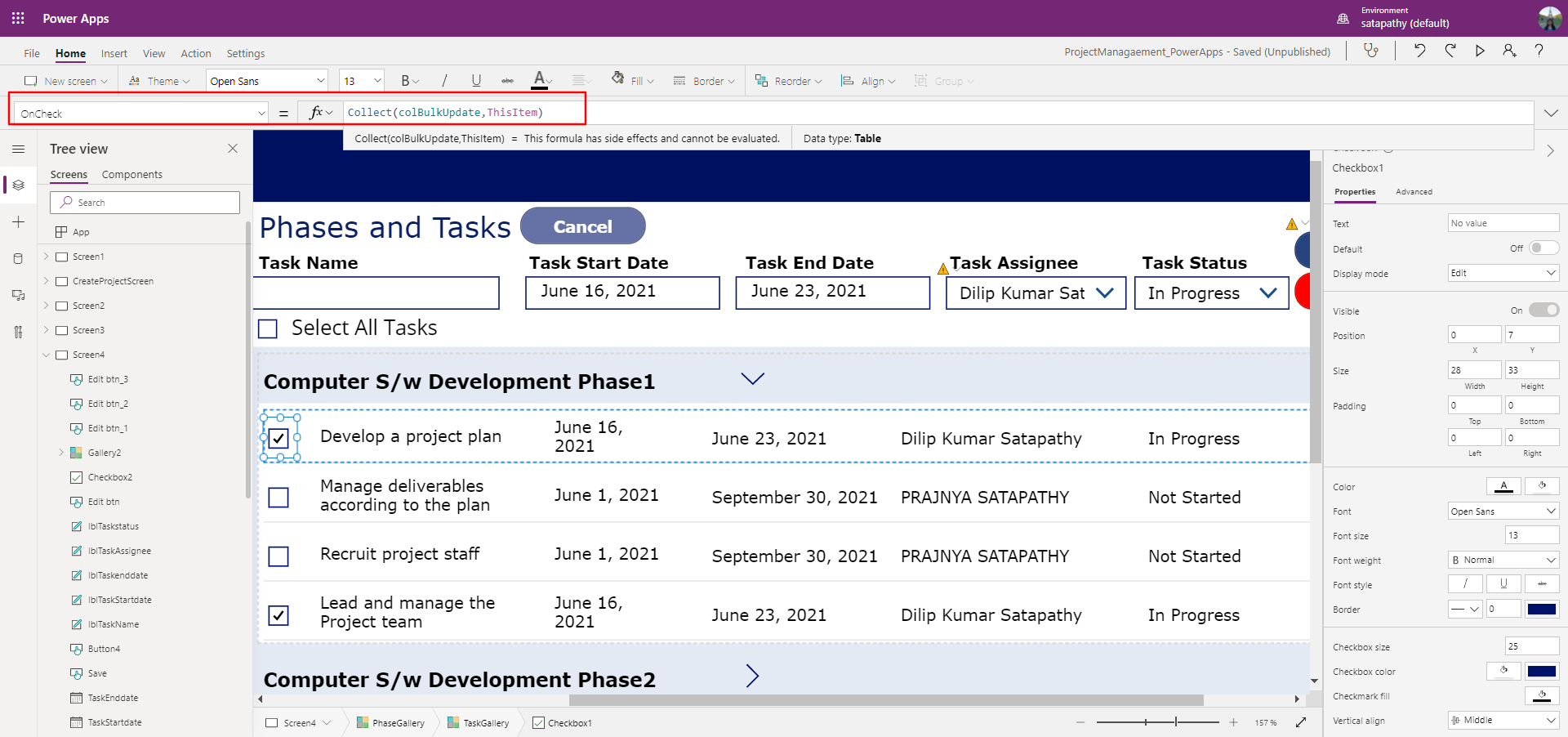The width and height of the screenshot is (1568, 737).
Task: Undo the last change
Action: (1419, 51)
